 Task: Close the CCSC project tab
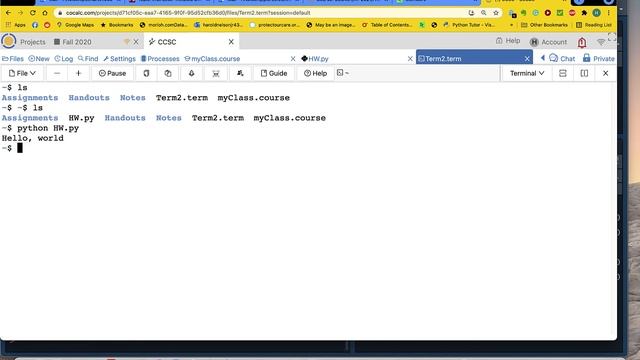(231, 42)
